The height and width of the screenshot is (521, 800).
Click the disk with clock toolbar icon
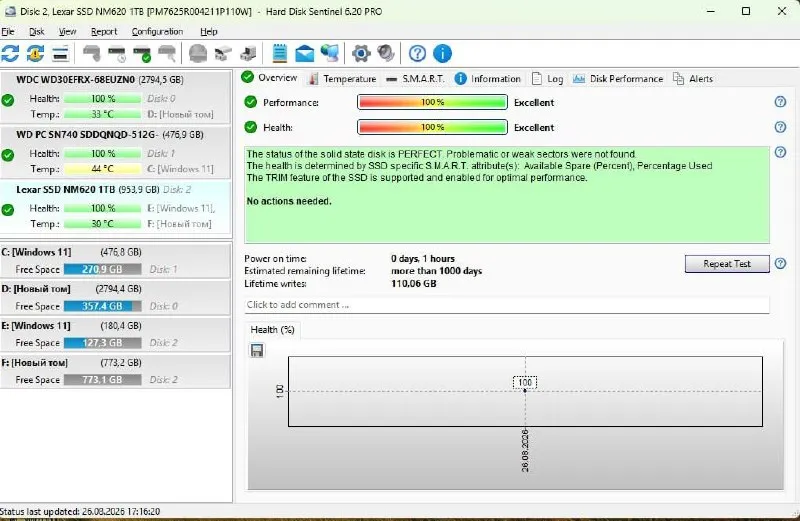coord(117,54)
